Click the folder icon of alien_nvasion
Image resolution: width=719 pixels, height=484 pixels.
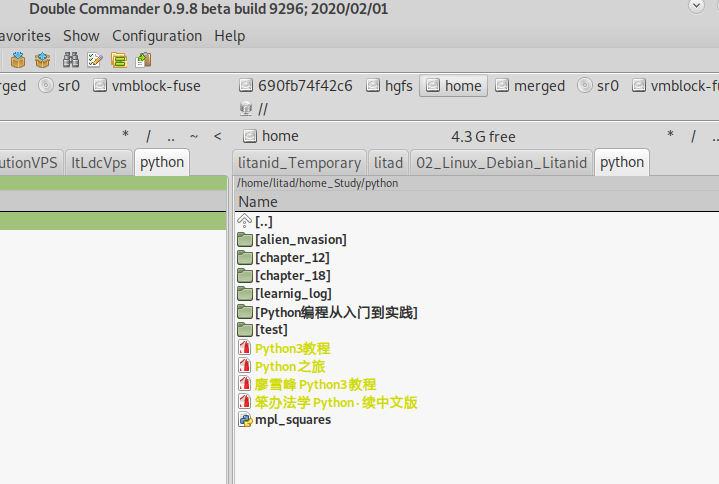click(245, 239)
